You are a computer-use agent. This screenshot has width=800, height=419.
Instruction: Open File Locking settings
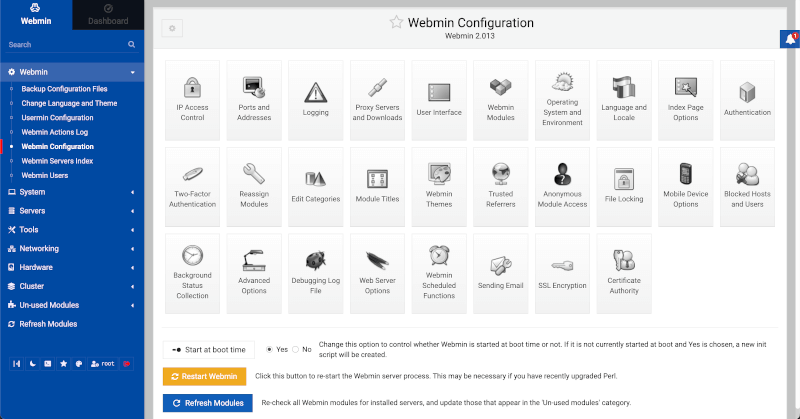point(624,187)
